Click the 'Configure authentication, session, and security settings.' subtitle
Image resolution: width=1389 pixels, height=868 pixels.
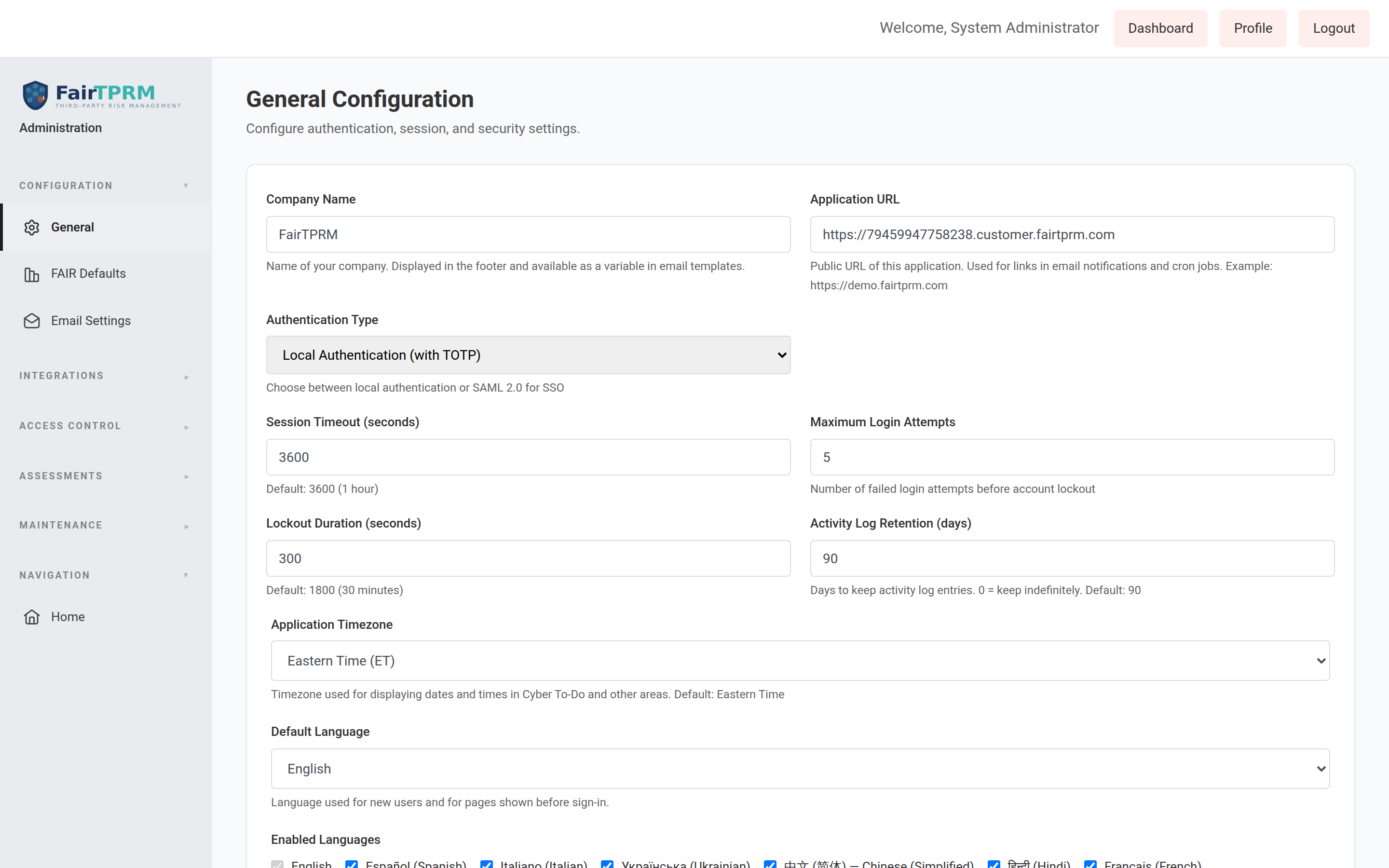[x=413, y=129]
